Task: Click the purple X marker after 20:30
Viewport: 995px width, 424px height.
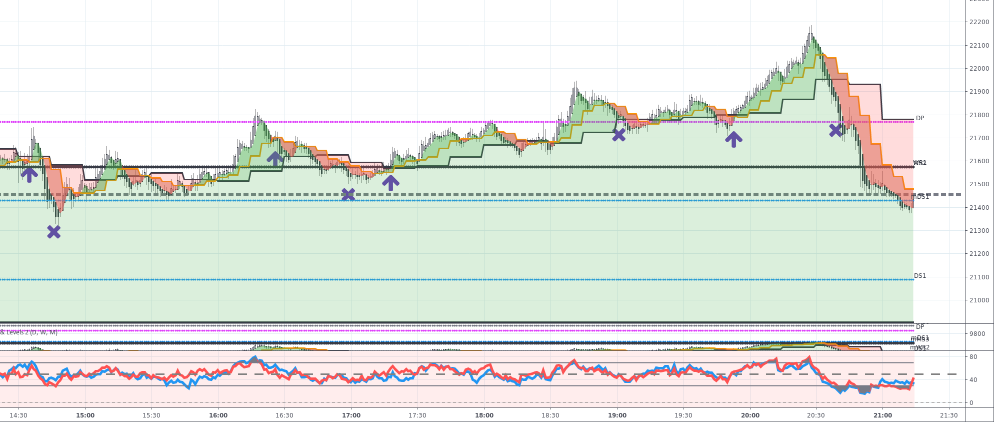Action: (836, 130)
